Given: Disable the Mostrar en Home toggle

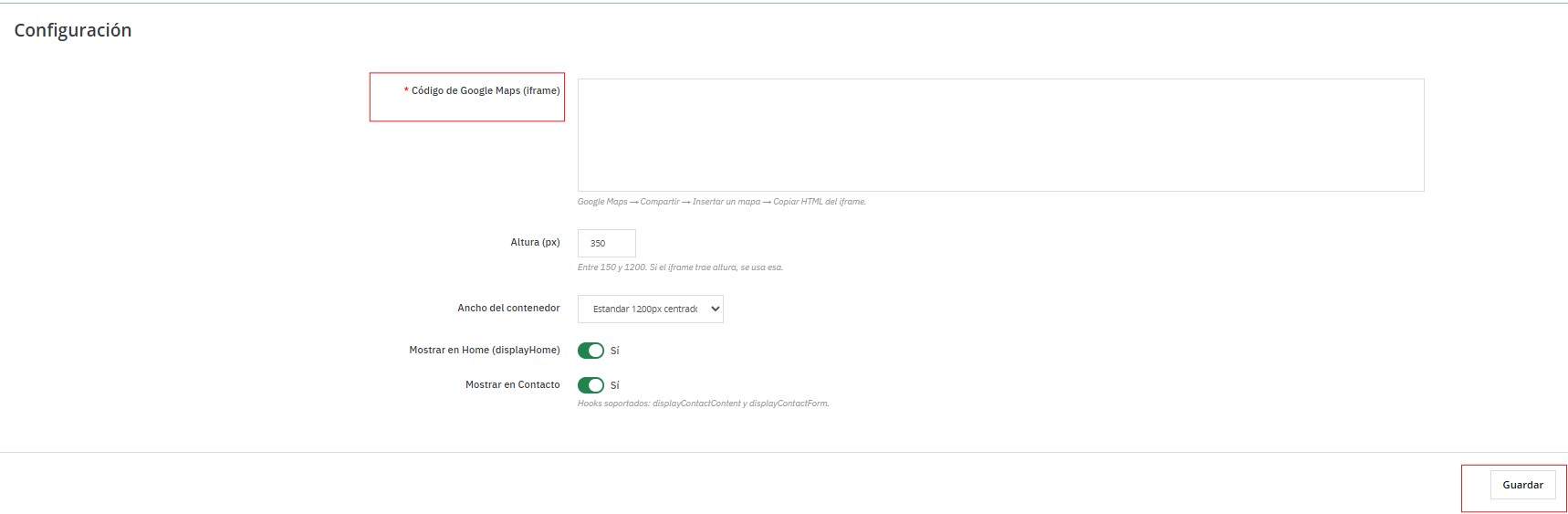Looking at the screenshot, I should coord(591,351).
